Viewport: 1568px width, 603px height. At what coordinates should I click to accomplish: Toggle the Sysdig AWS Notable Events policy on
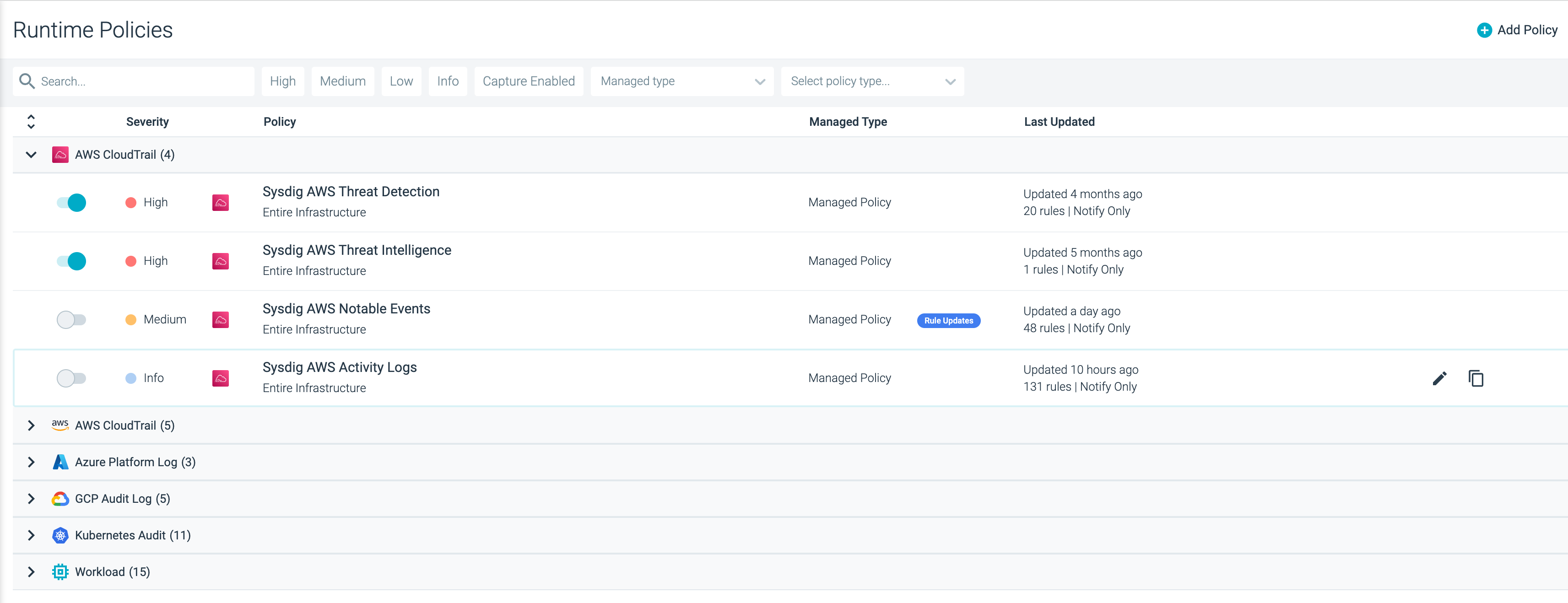[70, 319]
